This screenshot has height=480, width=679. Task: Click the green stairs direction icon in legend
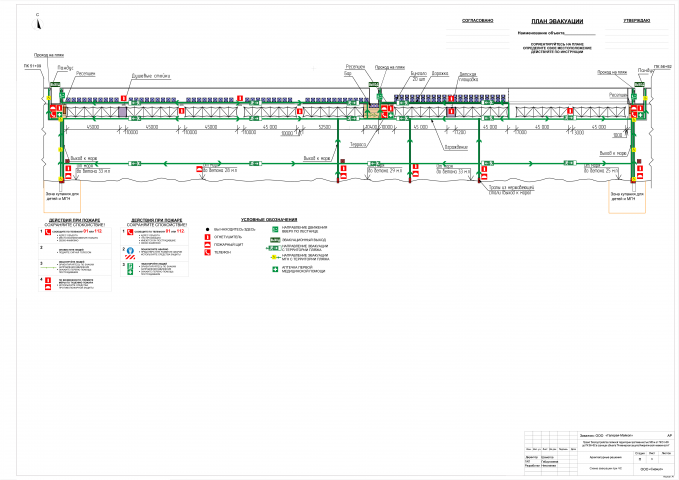coord(275,229)
